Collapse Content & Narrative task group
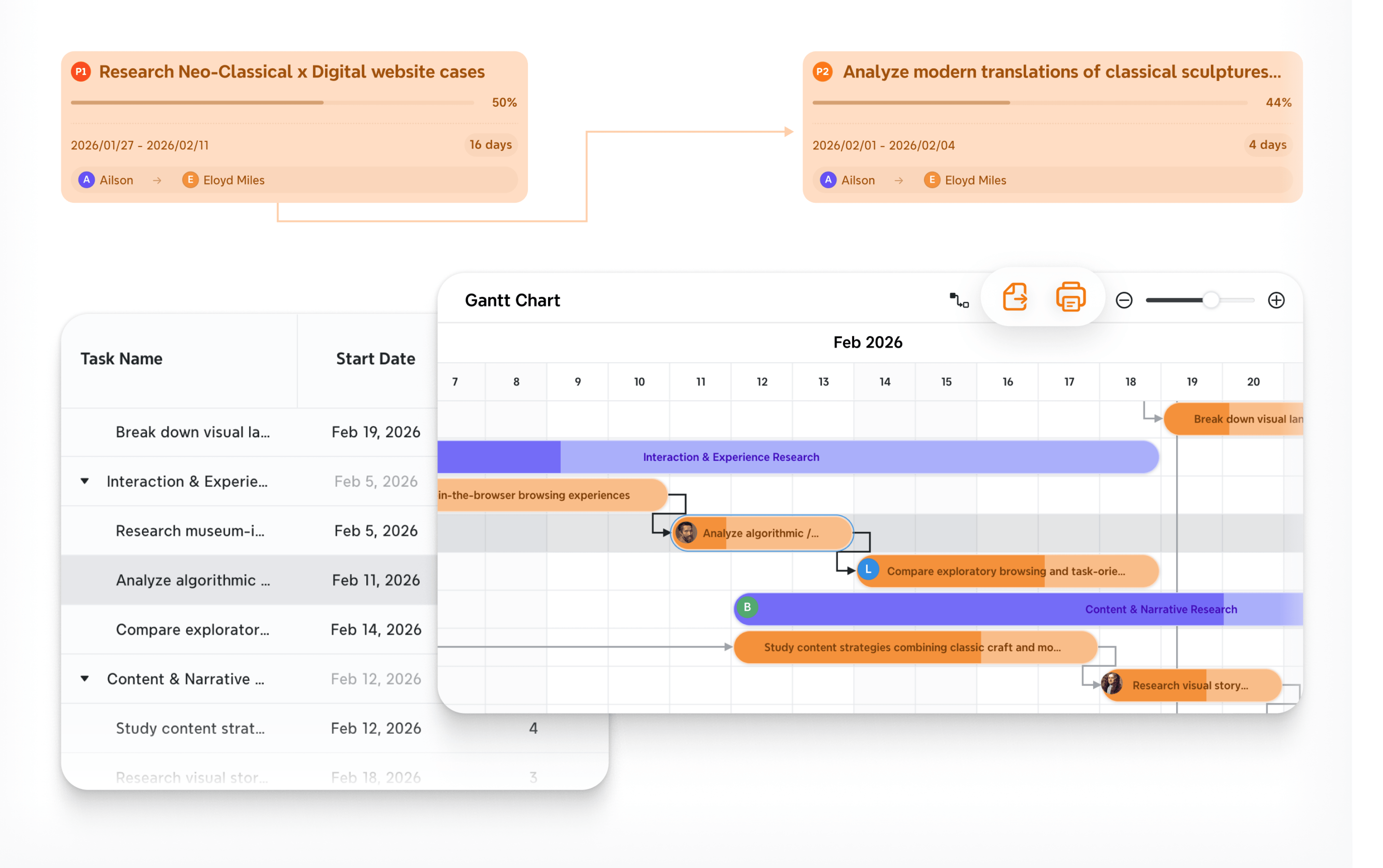 84,679
